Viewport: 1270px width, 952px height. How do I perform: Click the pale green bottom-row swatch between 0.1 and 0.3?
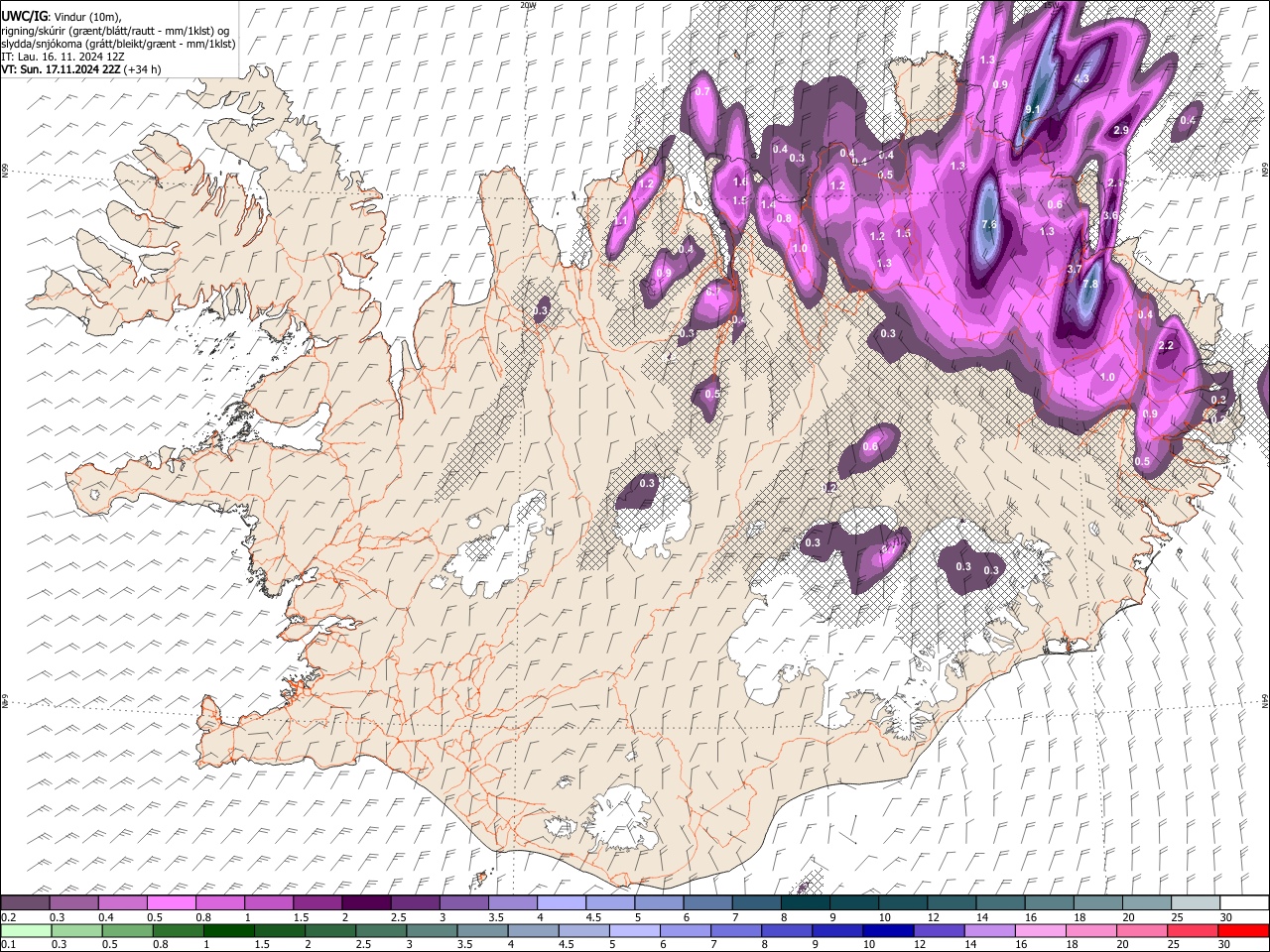[26, 930]
